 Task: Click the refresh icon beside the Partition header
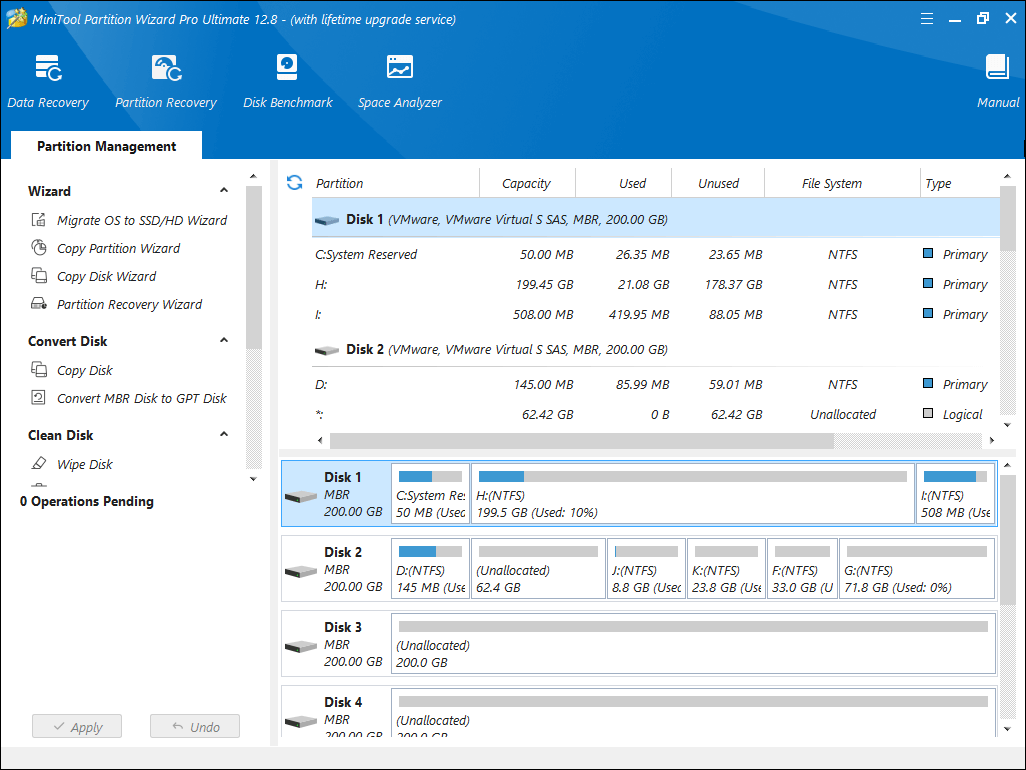(294, 183)
